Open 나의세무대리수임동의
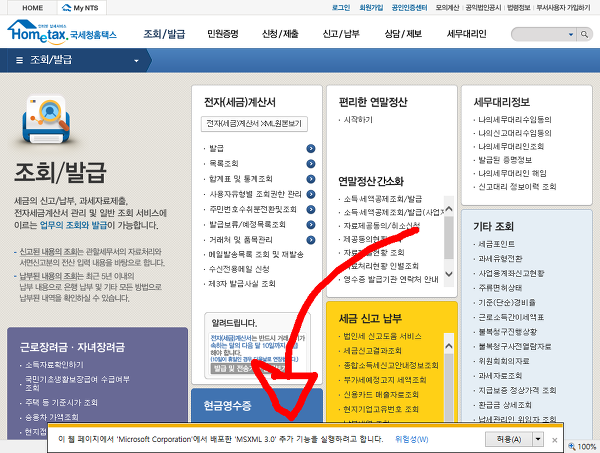 (x=515, y=120)
